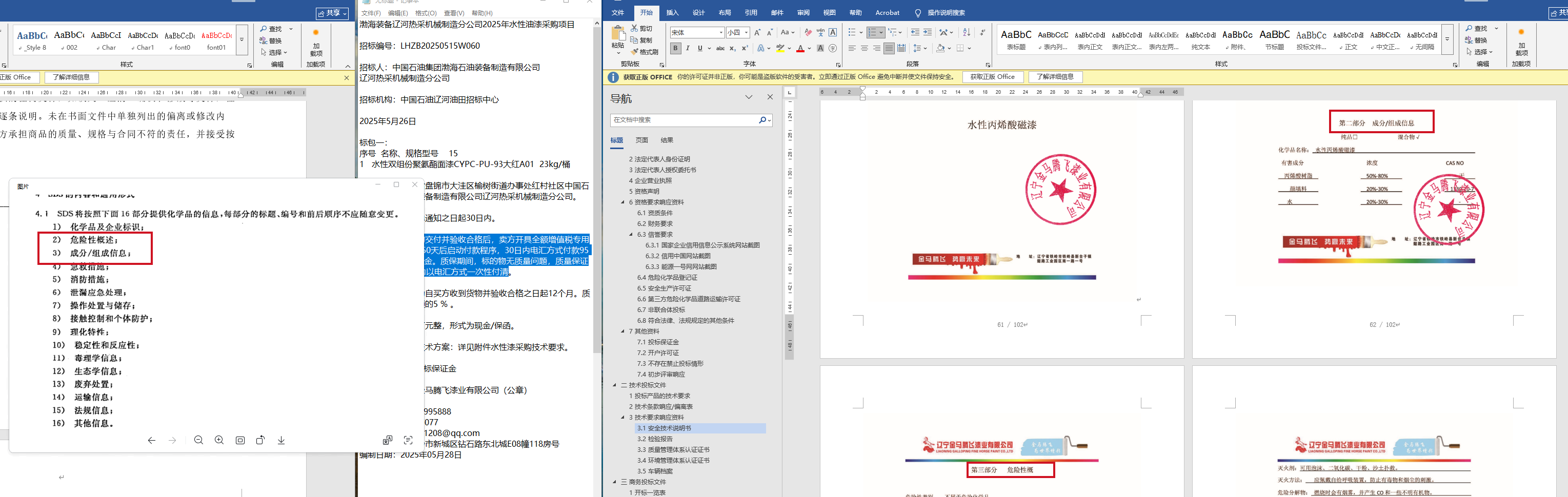Jump to '3.2 检验报告' in the navigation pane

[x=655, y=439]
